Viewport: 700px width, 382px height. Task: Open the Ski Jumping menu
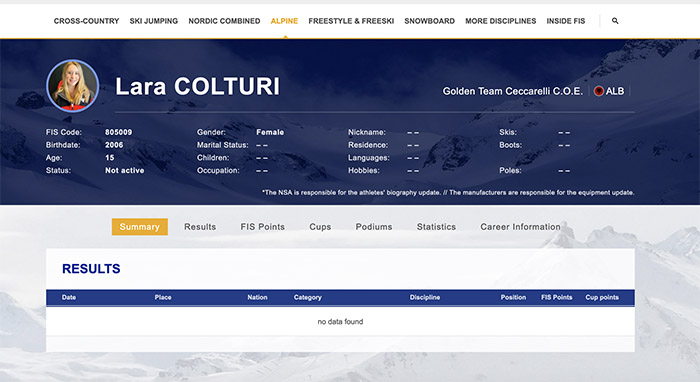tap(154, 21)
